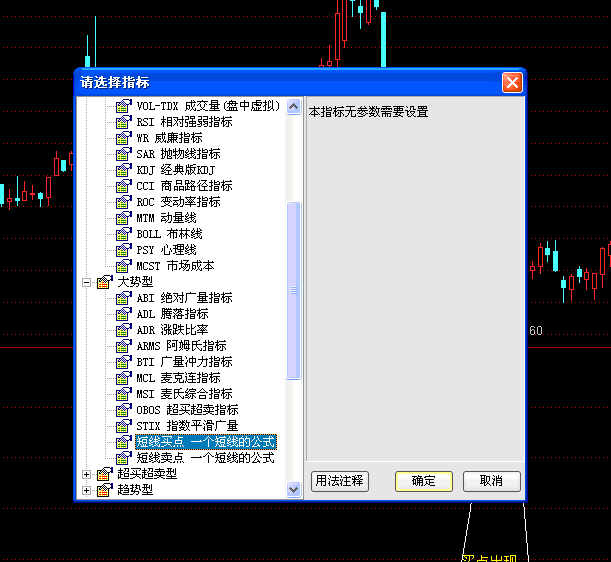Click the KDJ 经典版KDJ indicator icon
Image resolution: width=611 pixels, height=562 pixels.
[x=124, y=170]
